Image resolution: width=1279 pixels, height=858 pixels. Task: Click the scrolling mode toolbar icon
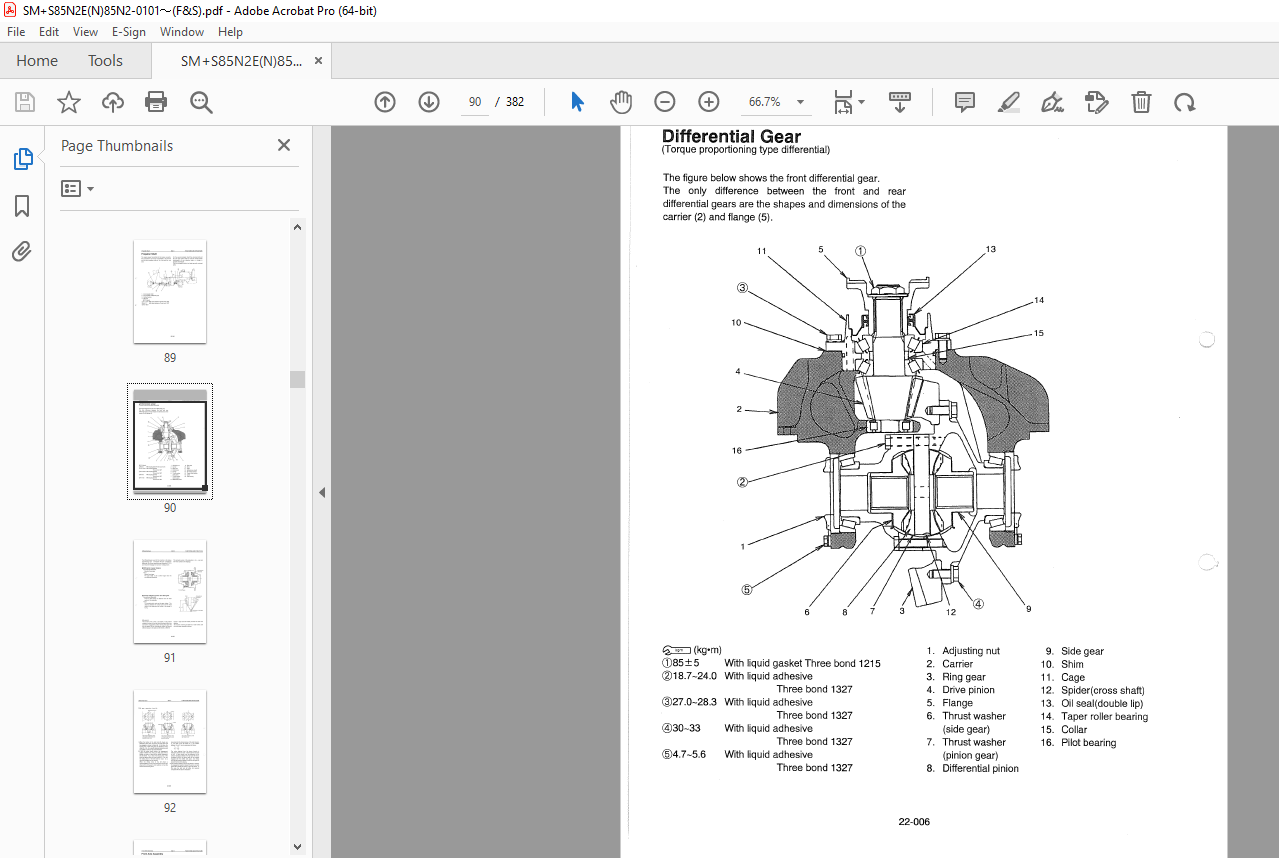pyautogui.click(x=899, y=102)
